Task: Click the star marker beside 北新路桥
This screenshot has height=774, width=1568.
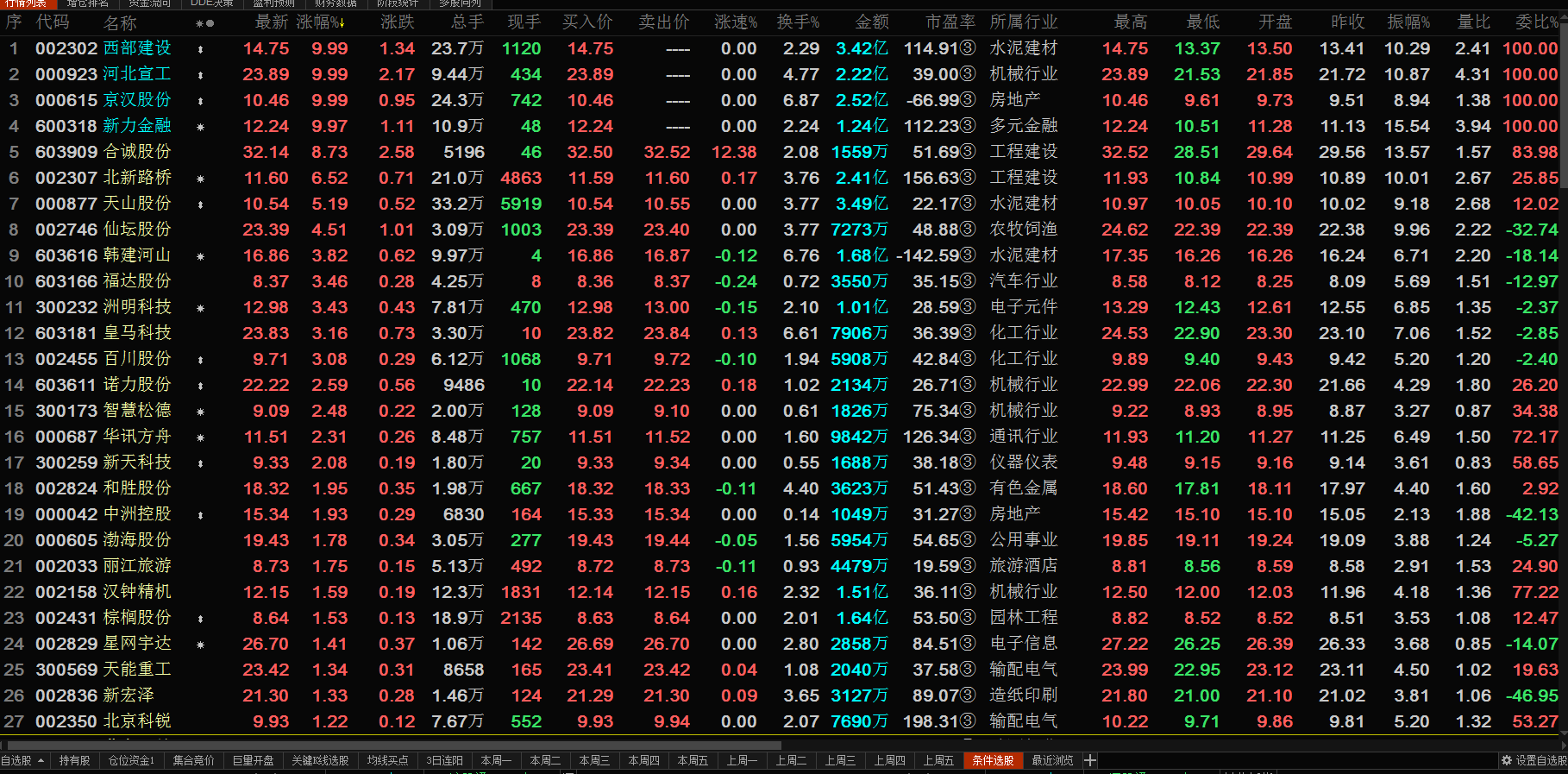Action: (x=201, y=179)
